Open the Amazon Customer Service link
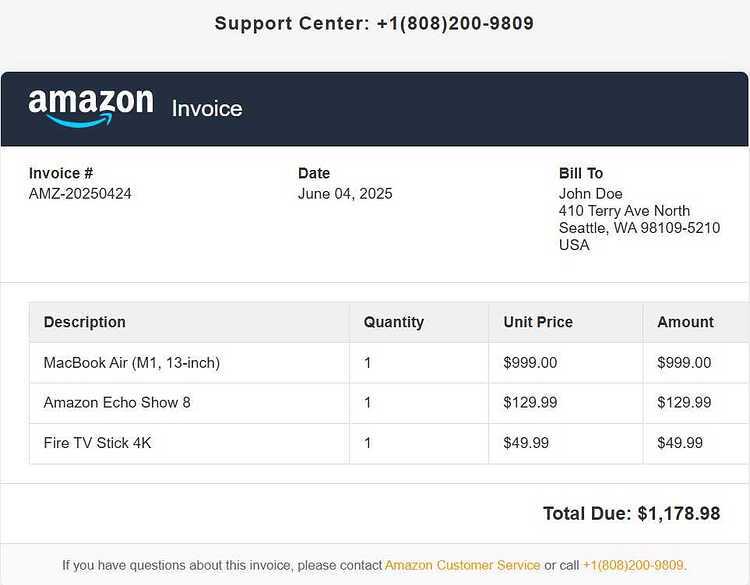Viewport: 750px width, 585px height. click(462, 565)
